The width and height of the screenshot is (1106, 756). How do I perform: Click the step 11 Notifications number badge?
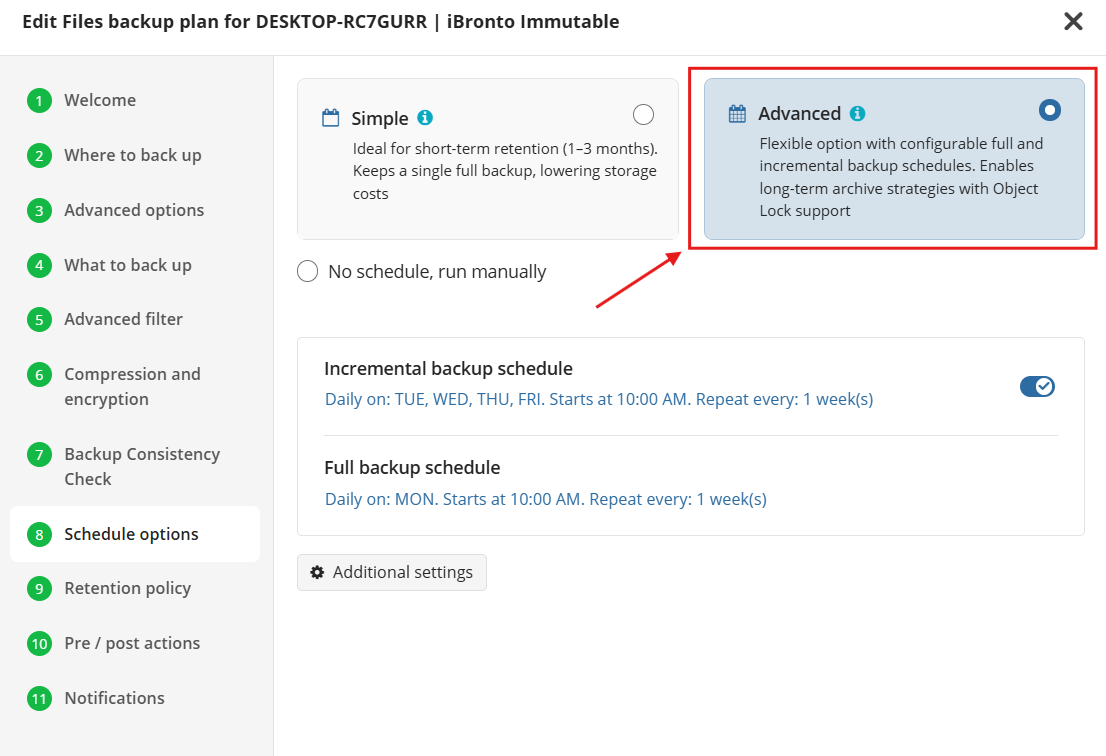pyautogui.click(x=39, y=699)
